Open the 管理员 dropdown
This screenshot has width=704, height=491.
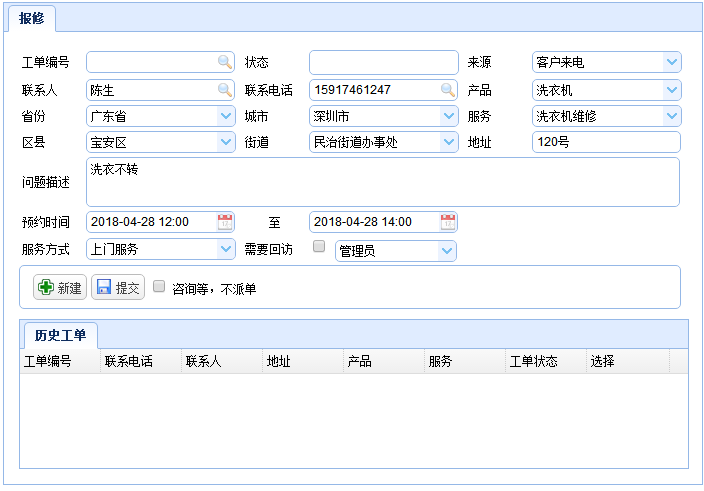coord(446,250)
